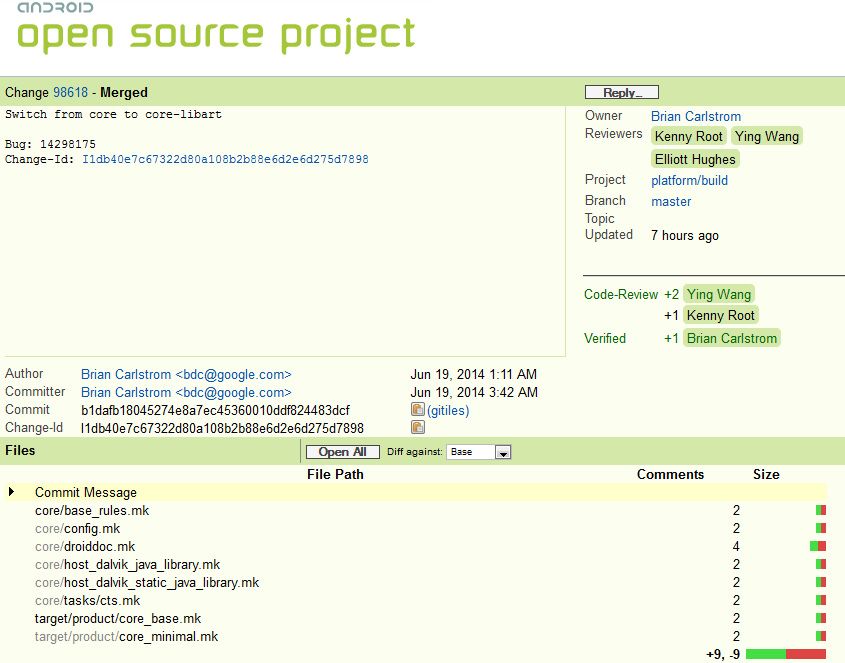Open owner Brian Carlstrom profile link

(x=696, y=116)
